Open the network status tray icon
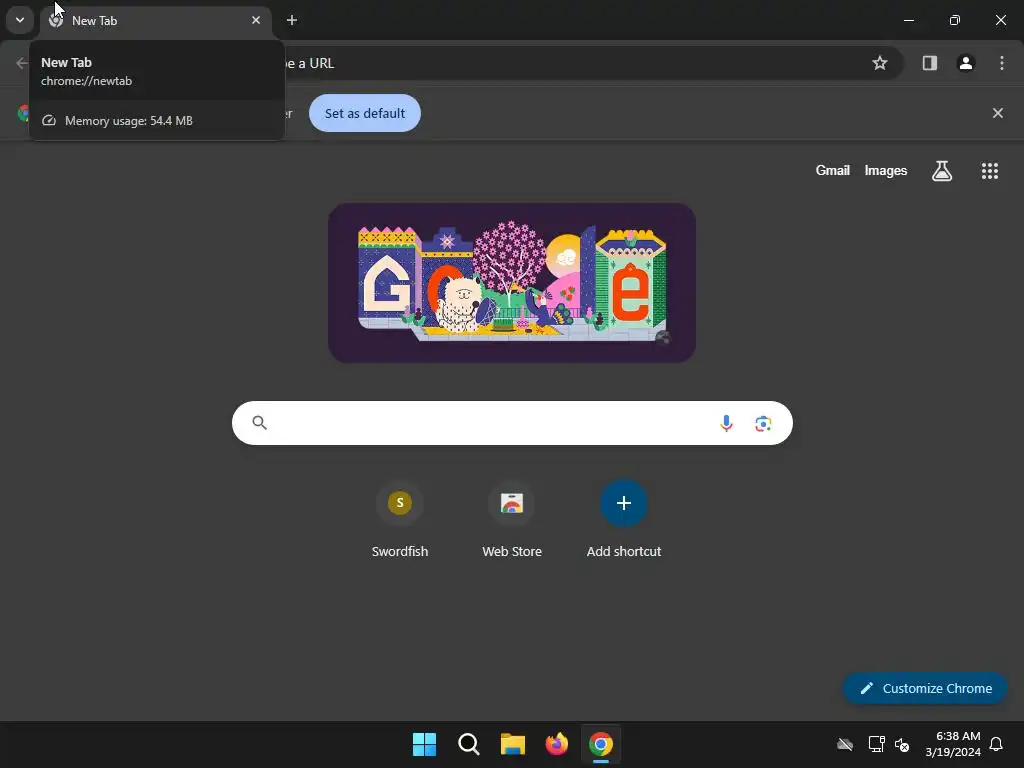Screen dimensions: 1024x768 [876, 744]
